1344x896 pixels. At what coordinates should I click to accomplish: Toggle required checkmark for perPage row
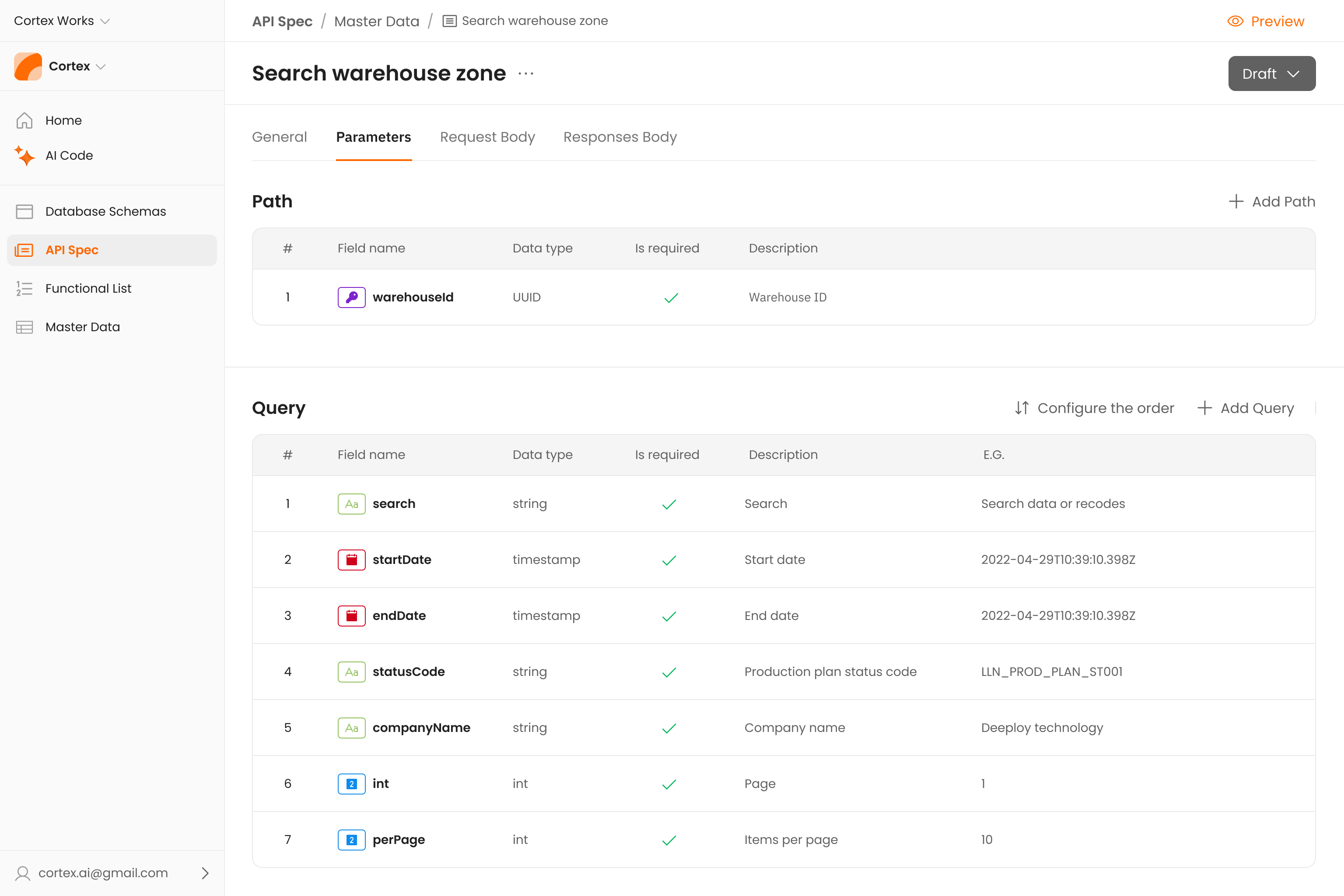[x=669, y=840]
